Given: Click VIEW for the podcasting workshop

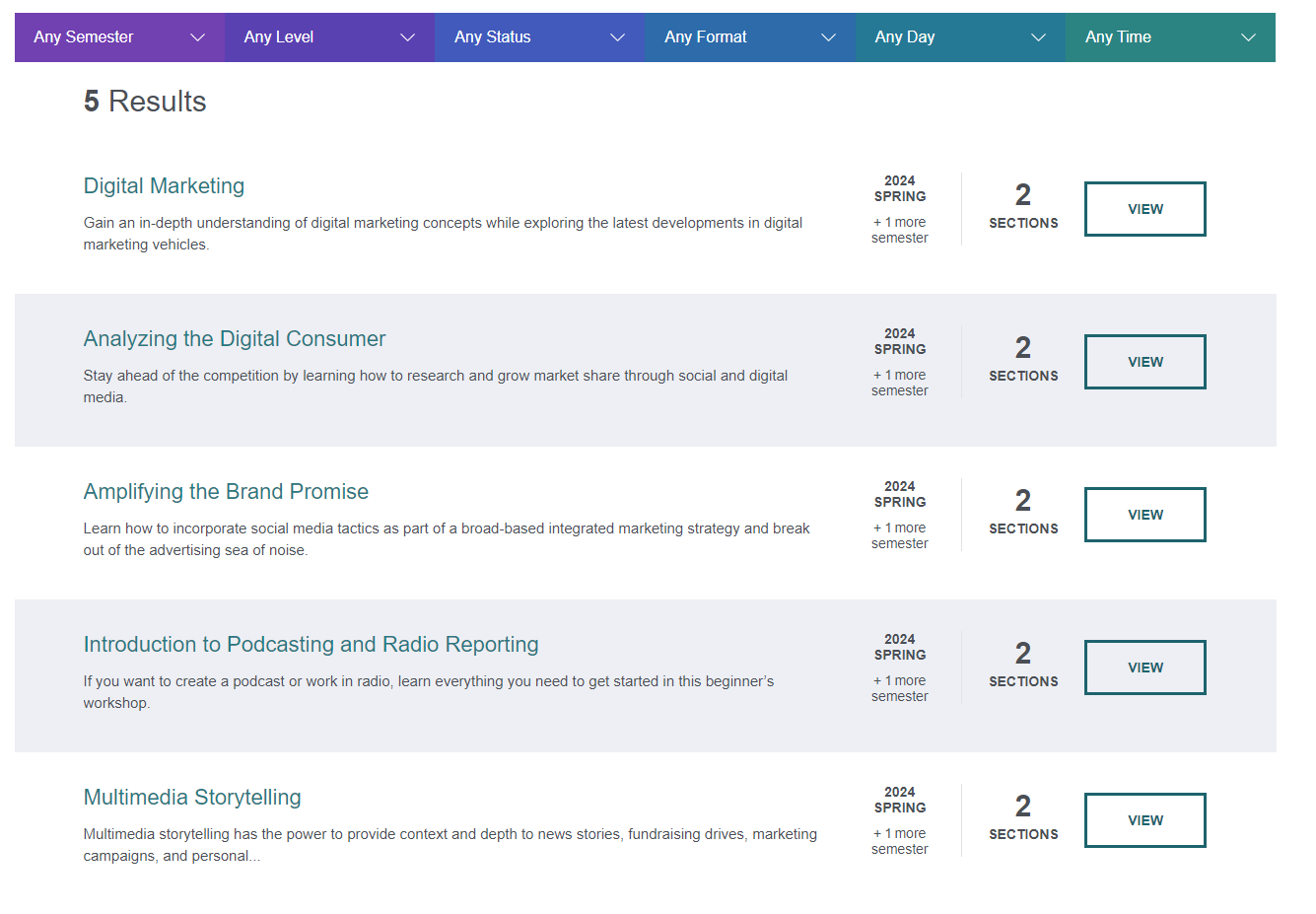Looking at the screenshot, I should [x=1144, y=667].
